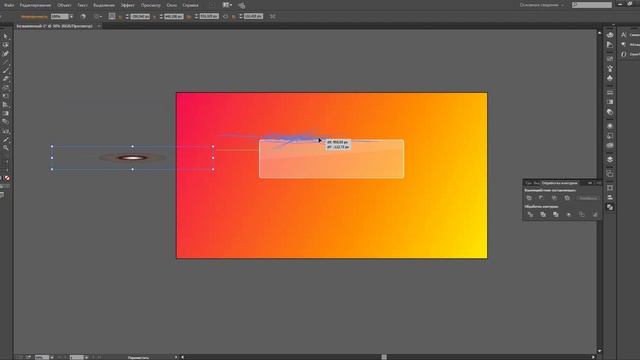Select the lens flare object left of artboard
640x360 pixels.
(x=132, y=158)
